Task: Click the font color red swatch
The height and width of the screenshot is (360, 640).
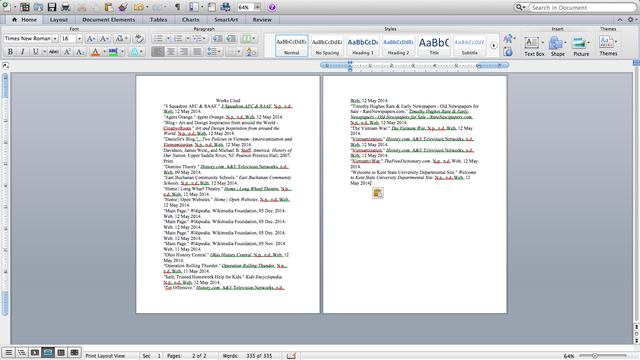Action: [95, 52]
